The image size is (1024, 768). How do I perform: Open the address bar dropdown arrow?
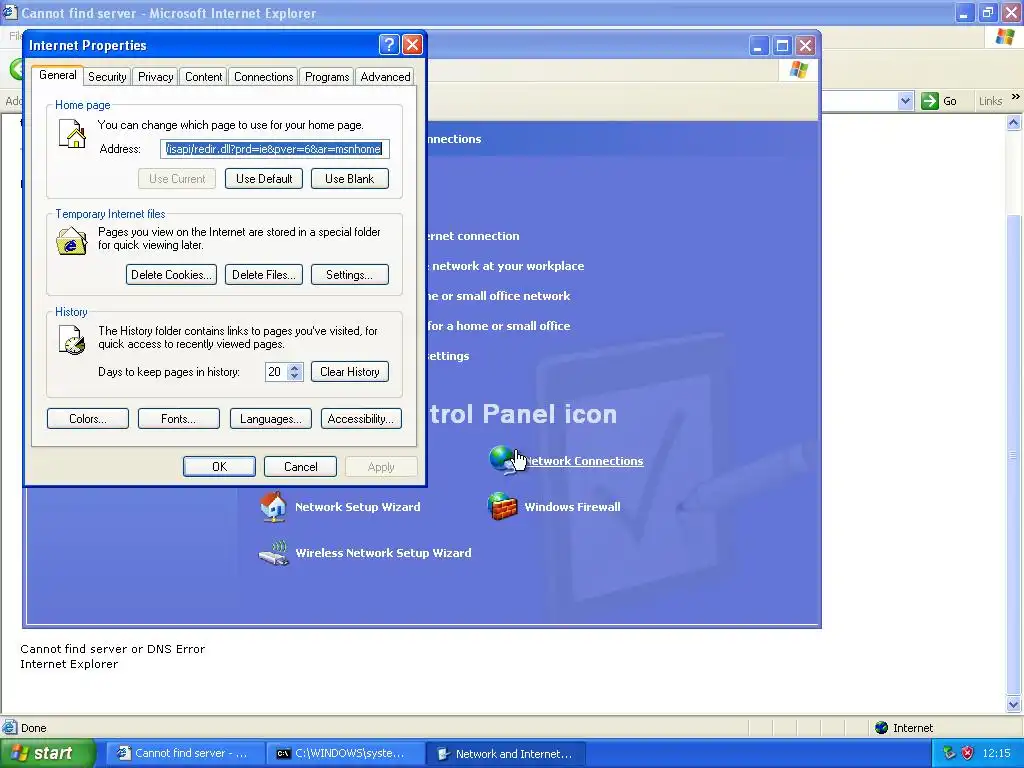(905, 101)
